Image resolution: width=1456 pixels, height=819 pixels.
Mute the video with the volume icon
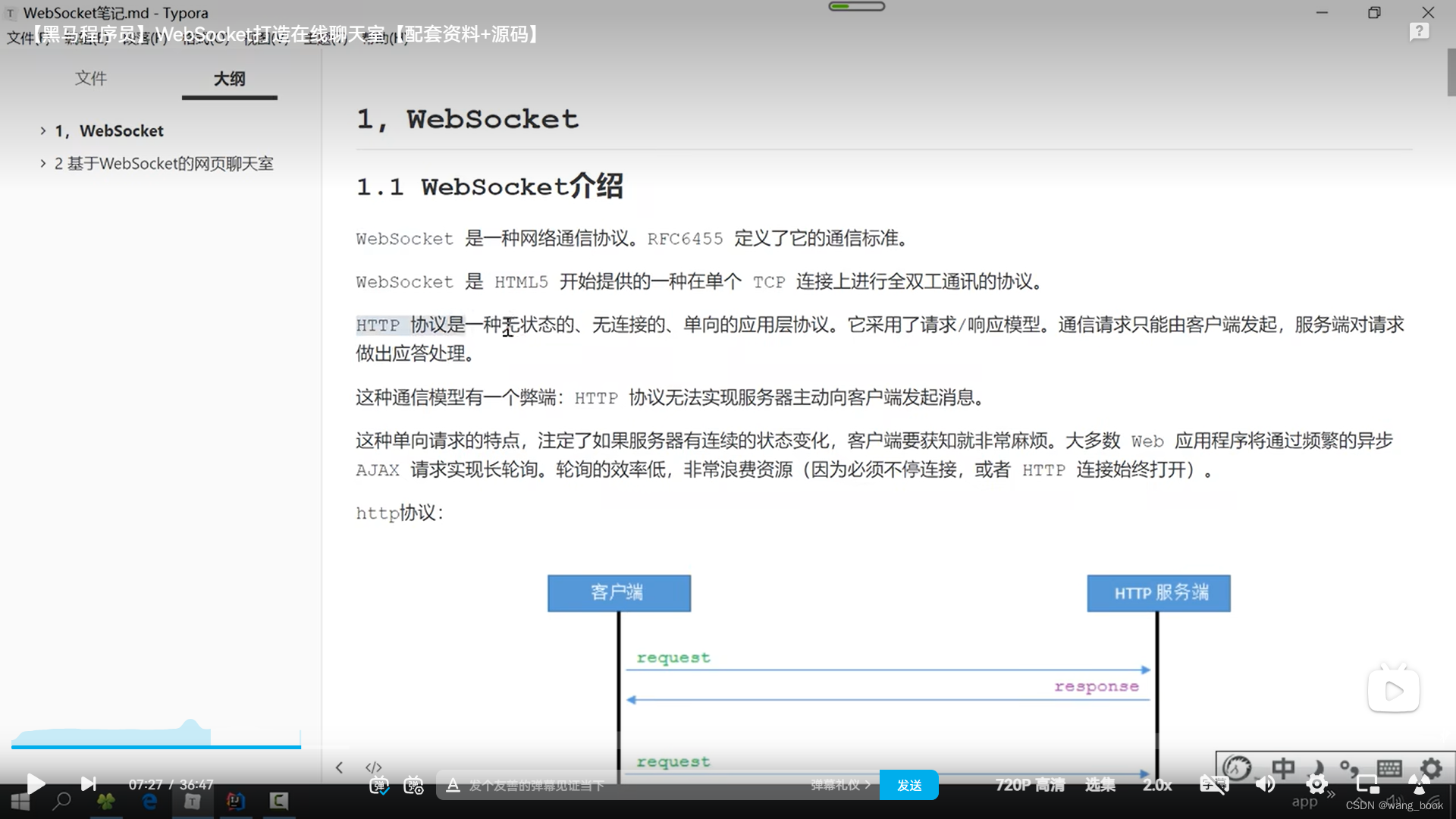[1265, 785]
